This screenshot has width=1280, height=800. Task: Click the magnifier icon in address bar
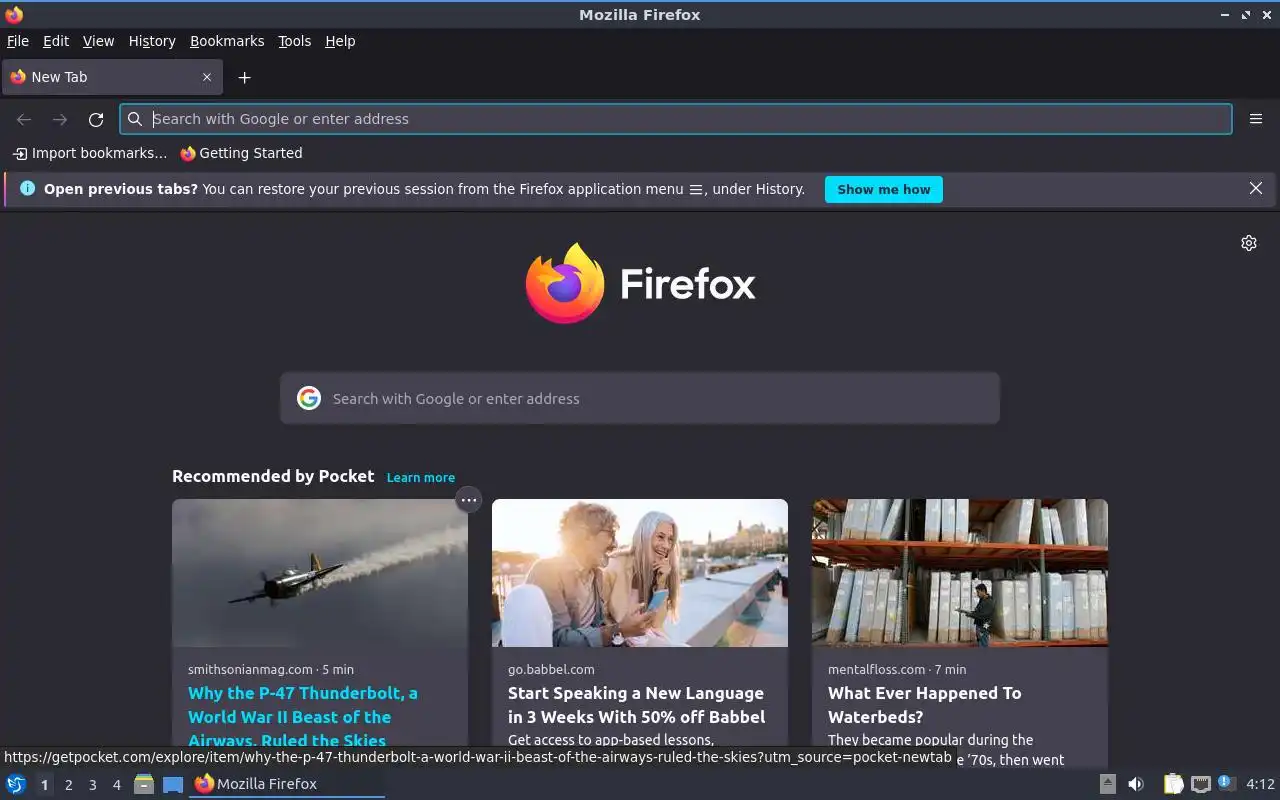135,119
